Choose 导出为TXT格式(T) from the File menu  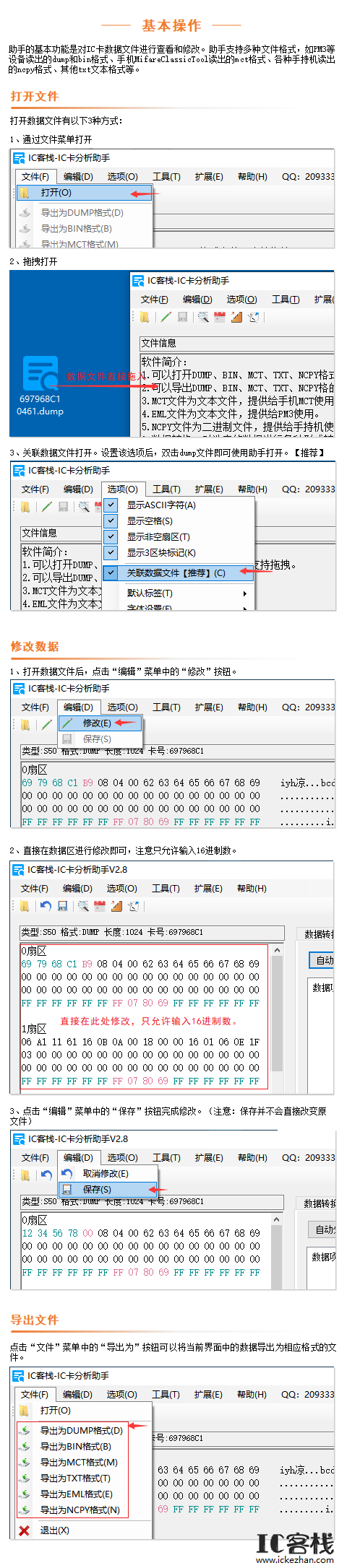[76, 1478]
